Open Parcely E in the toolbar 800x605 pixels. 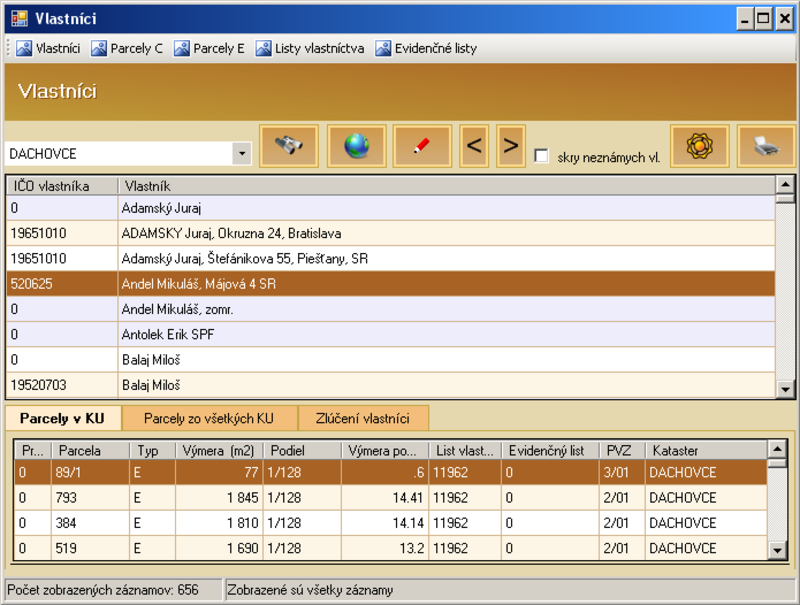coord(209,48)
